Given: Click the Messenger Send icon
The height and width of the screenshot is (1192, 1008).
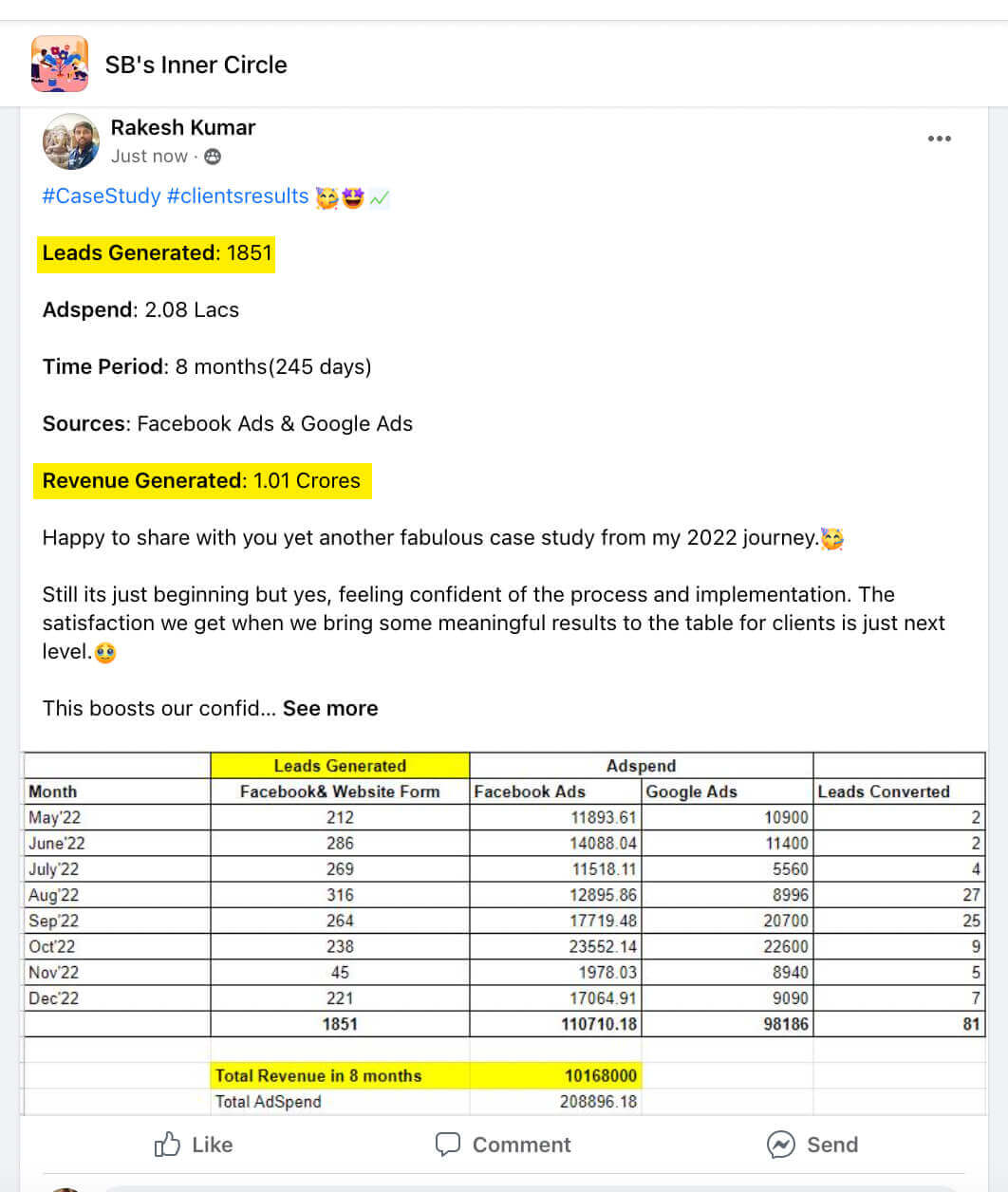Looking at the screenshot, I should (780, 1145).
